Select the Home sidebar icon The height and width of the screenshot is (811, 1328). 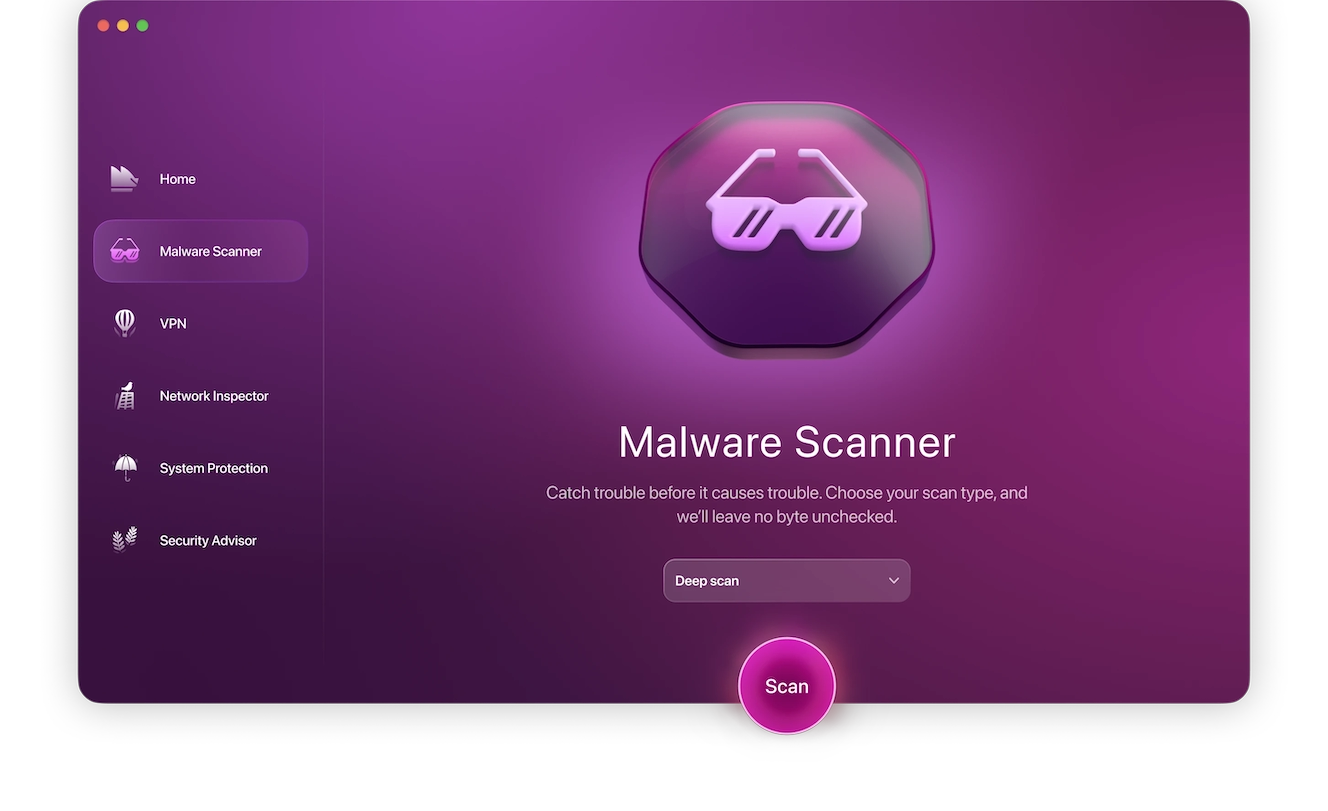pos(124,178)
